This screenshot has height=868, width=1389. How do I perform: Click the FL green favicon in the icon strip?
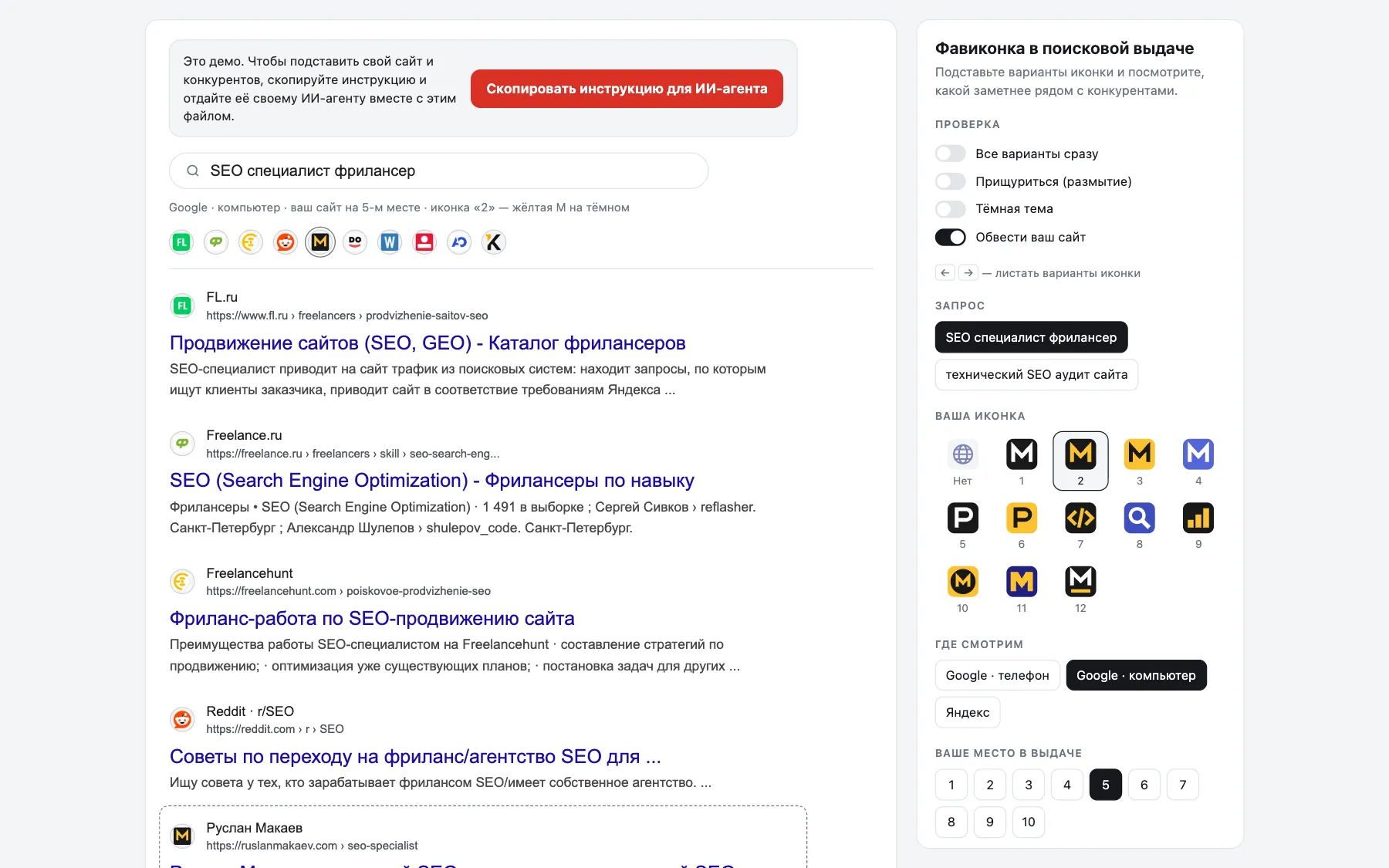coord(181,242)
